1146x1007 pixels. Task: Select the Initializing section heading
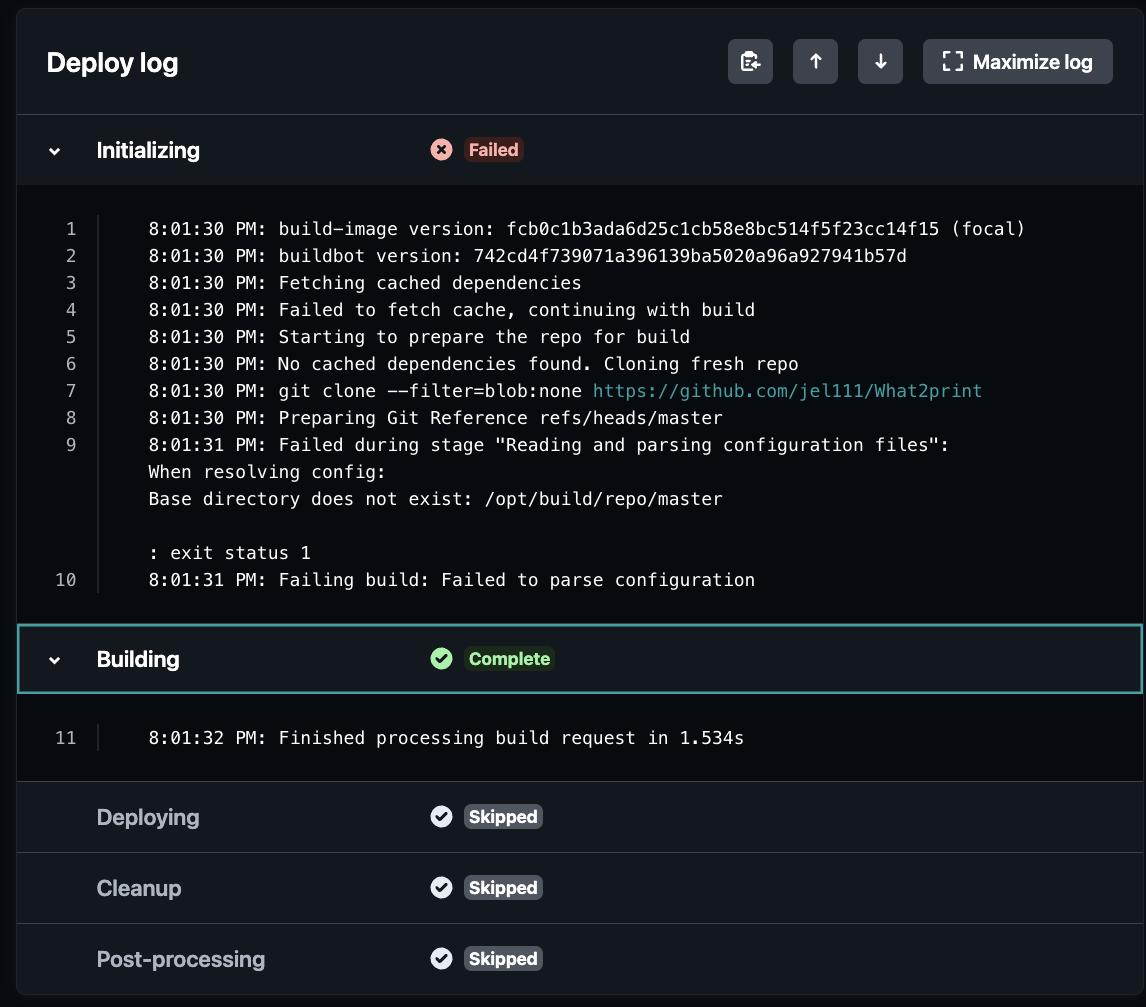pyautogui.click(x=148, y=150)
